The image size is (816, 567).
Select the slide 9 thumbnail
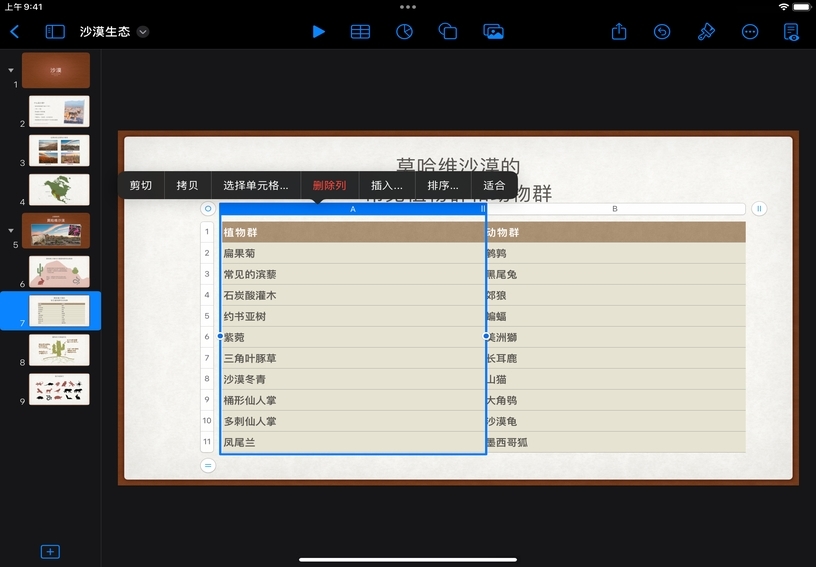pyautogui.click(x=59, y=389)
